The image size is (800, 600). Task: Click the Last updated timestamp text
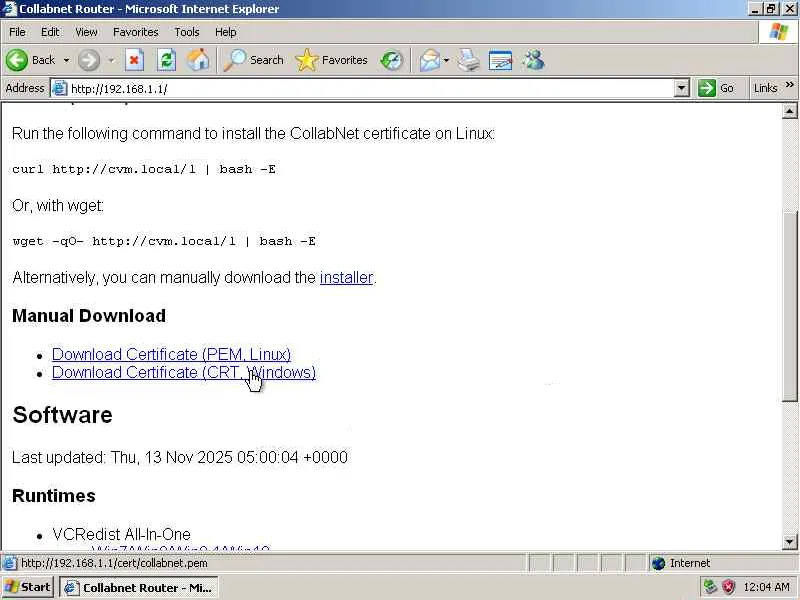coord(180,457)
